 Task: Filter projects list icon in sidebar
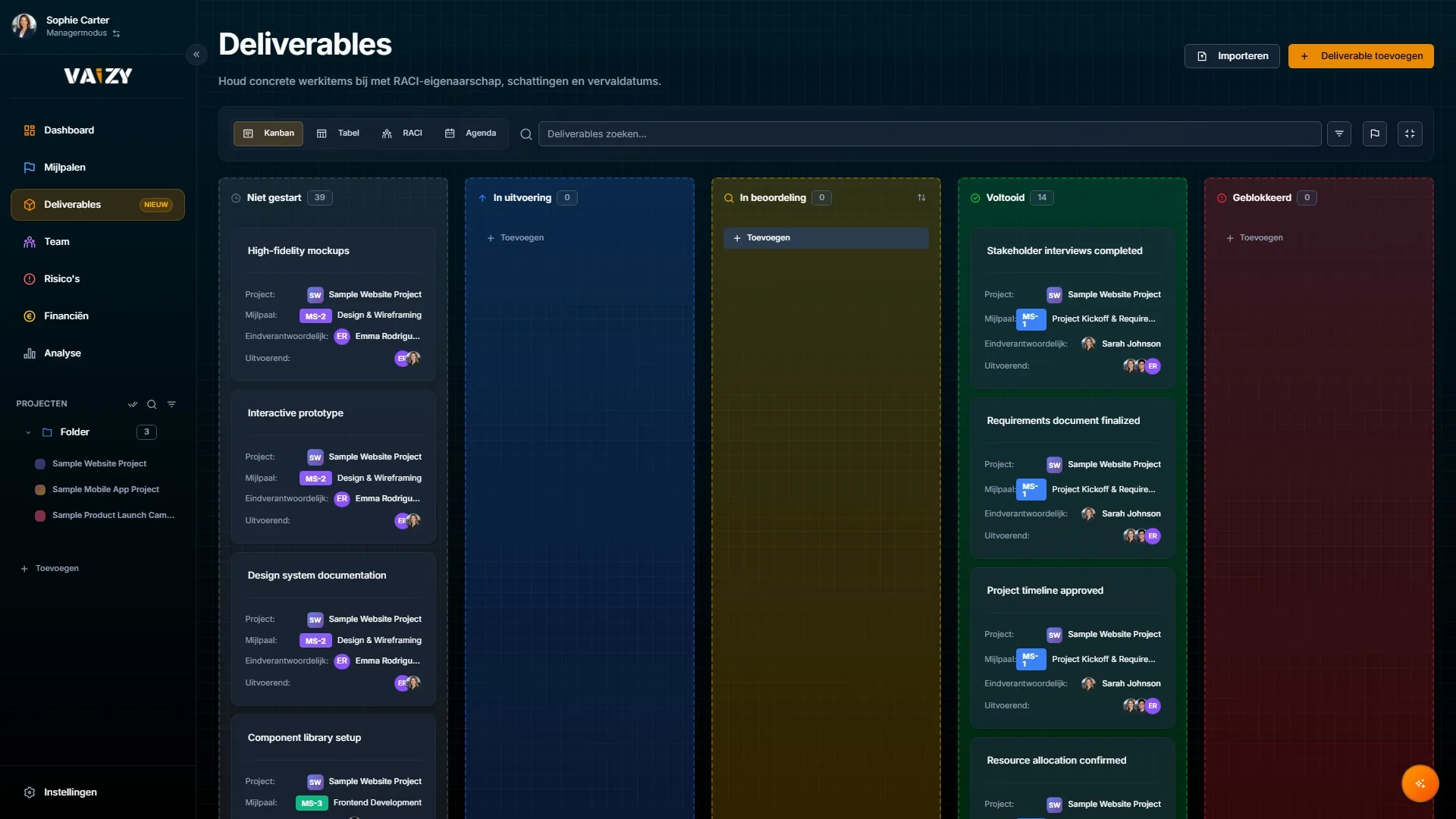tap(171, 404)
